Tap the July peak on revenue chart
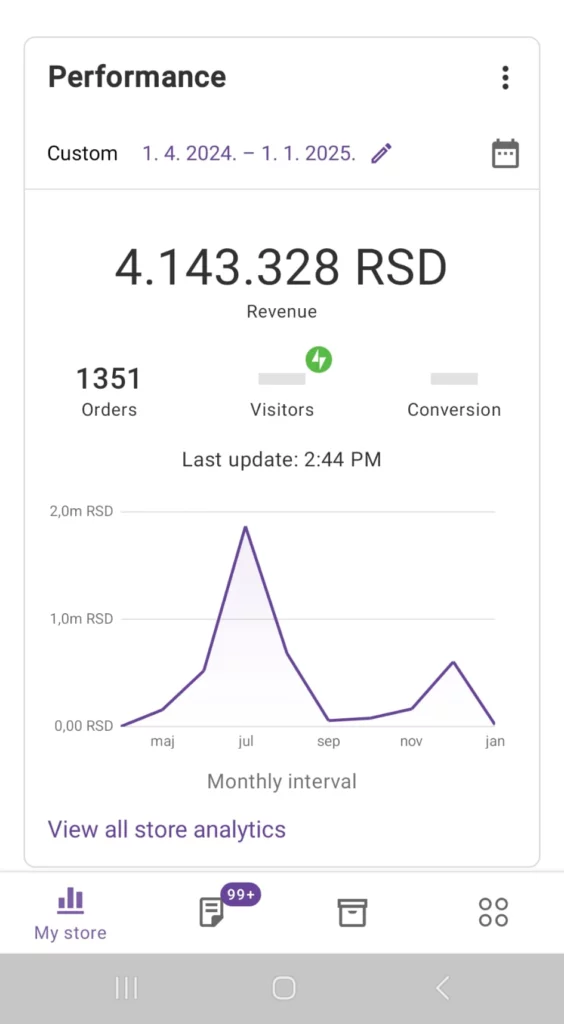Screen dimensions: 564x1024 (245, 527)
